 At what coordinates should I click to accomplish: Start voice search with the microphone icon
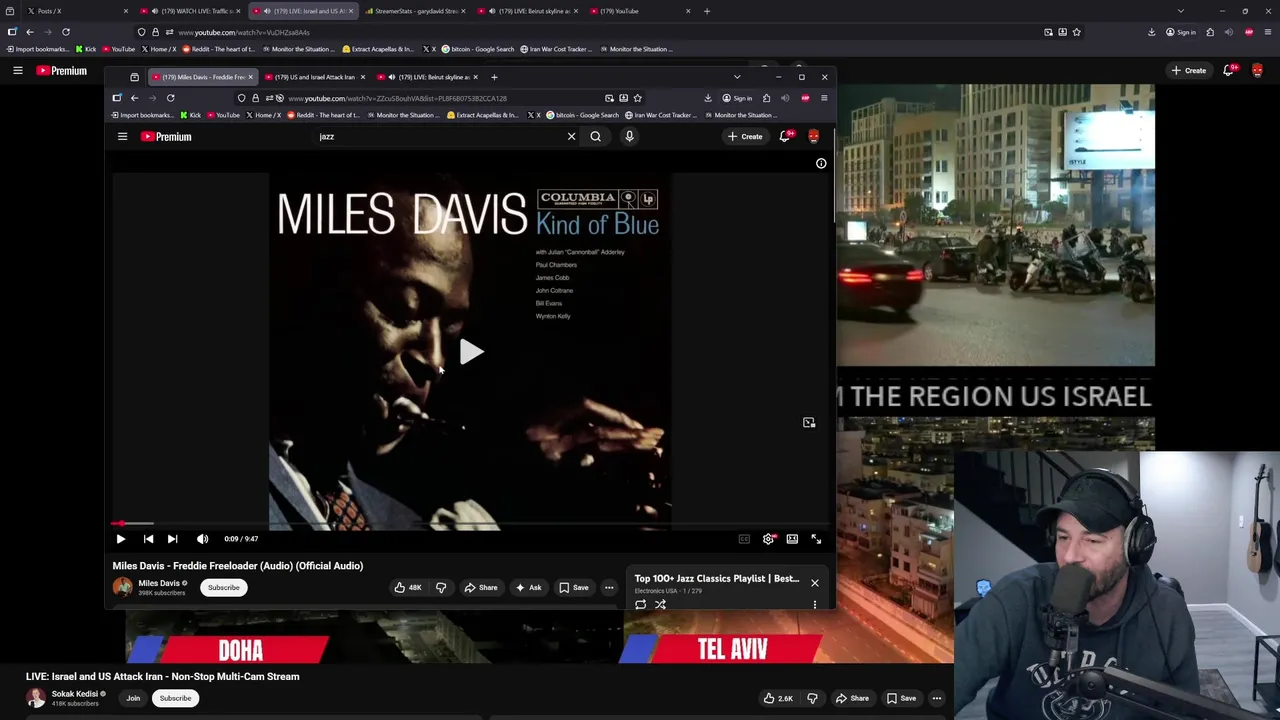tap(629, 136)
